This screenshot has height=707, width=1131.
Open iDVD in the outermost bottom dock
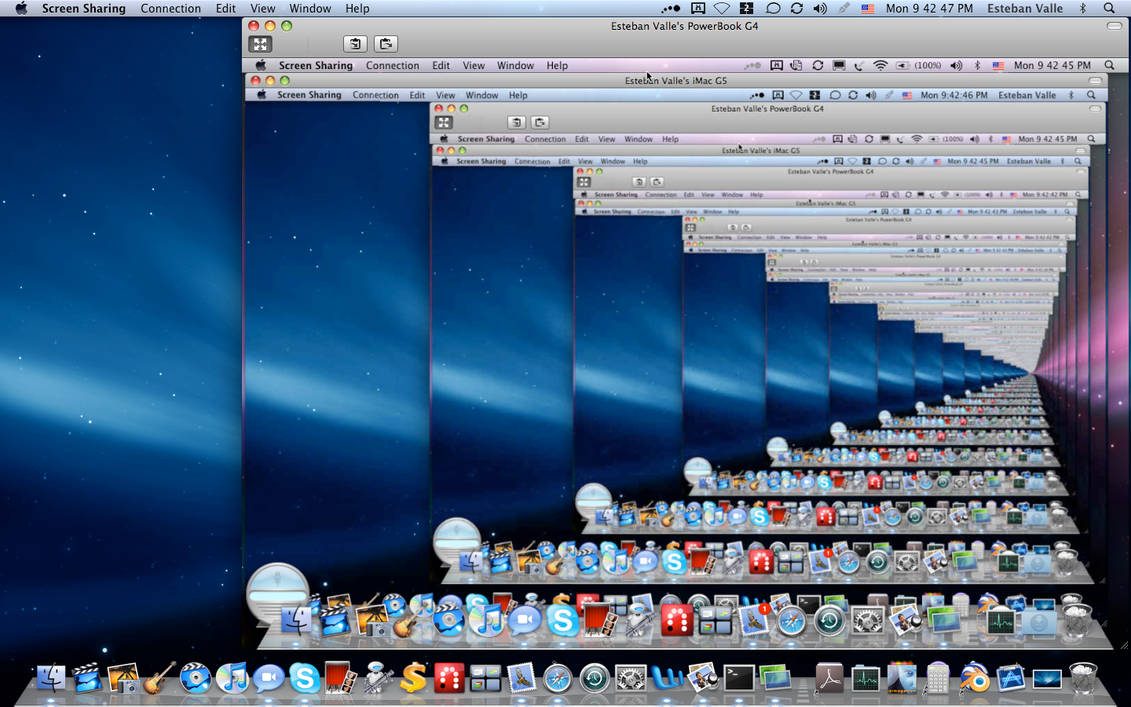coord(195,678)
